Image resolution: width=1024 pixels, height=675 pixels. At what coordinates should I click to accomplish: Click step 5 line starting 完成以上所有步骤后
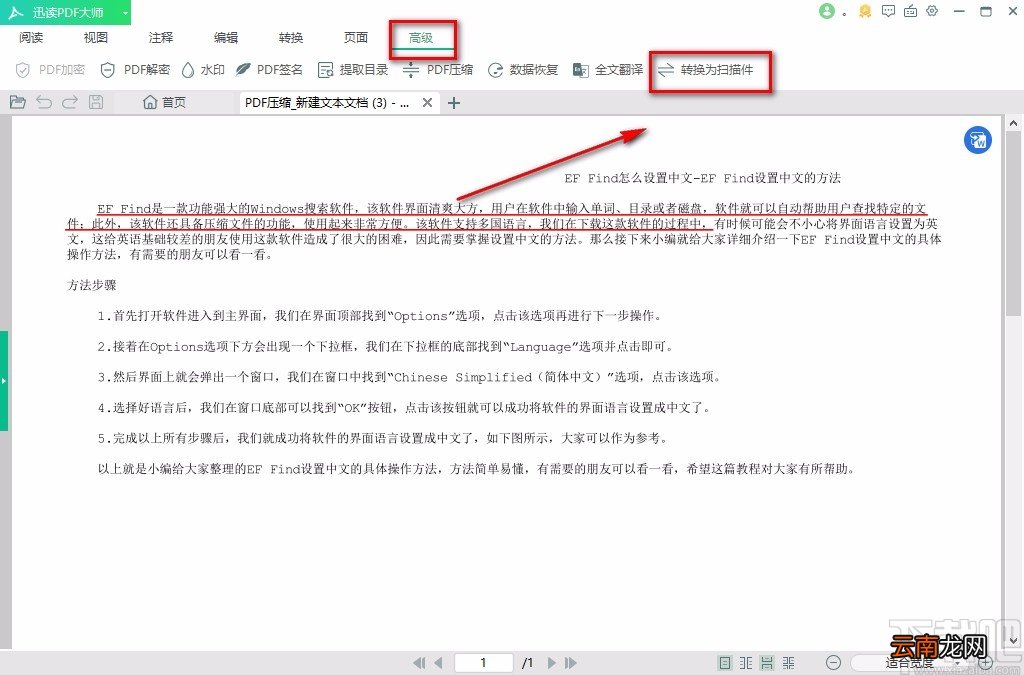pyautogui.click(x=383, y=438)
